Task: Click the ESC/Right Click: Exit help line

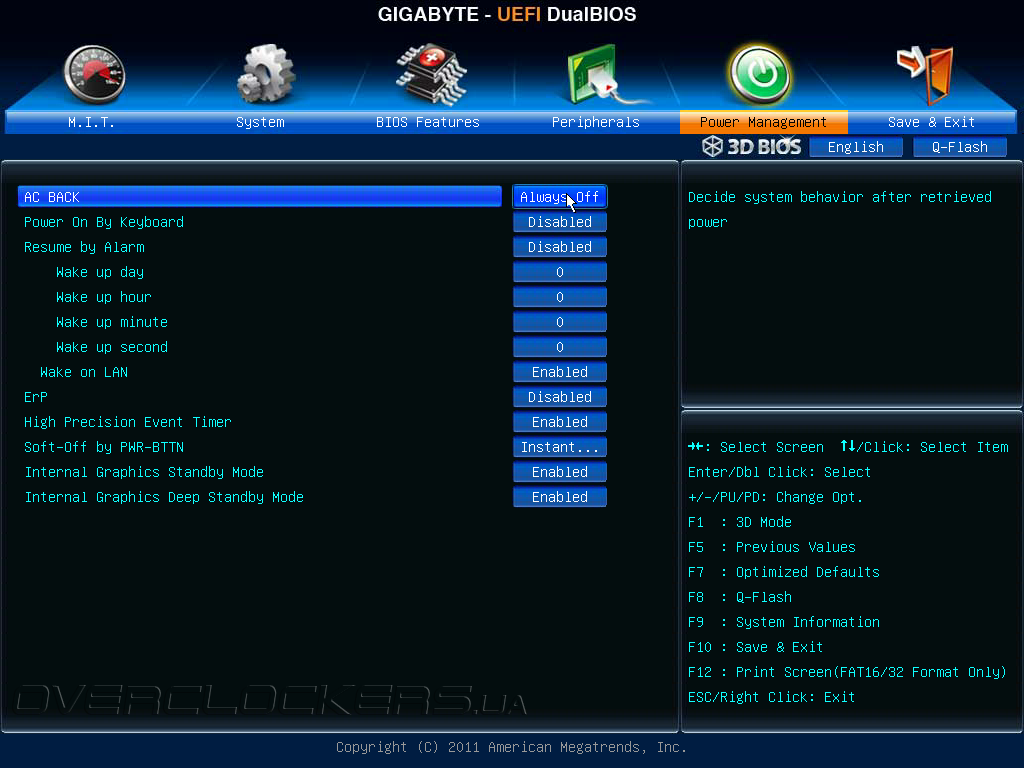Action: coord(771,697)
